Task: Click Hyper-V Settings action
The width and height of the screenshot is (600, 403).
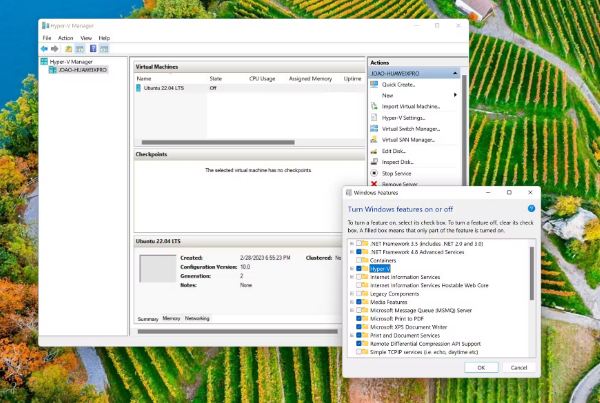Action: pyautogui.click(x=403, y=117)
